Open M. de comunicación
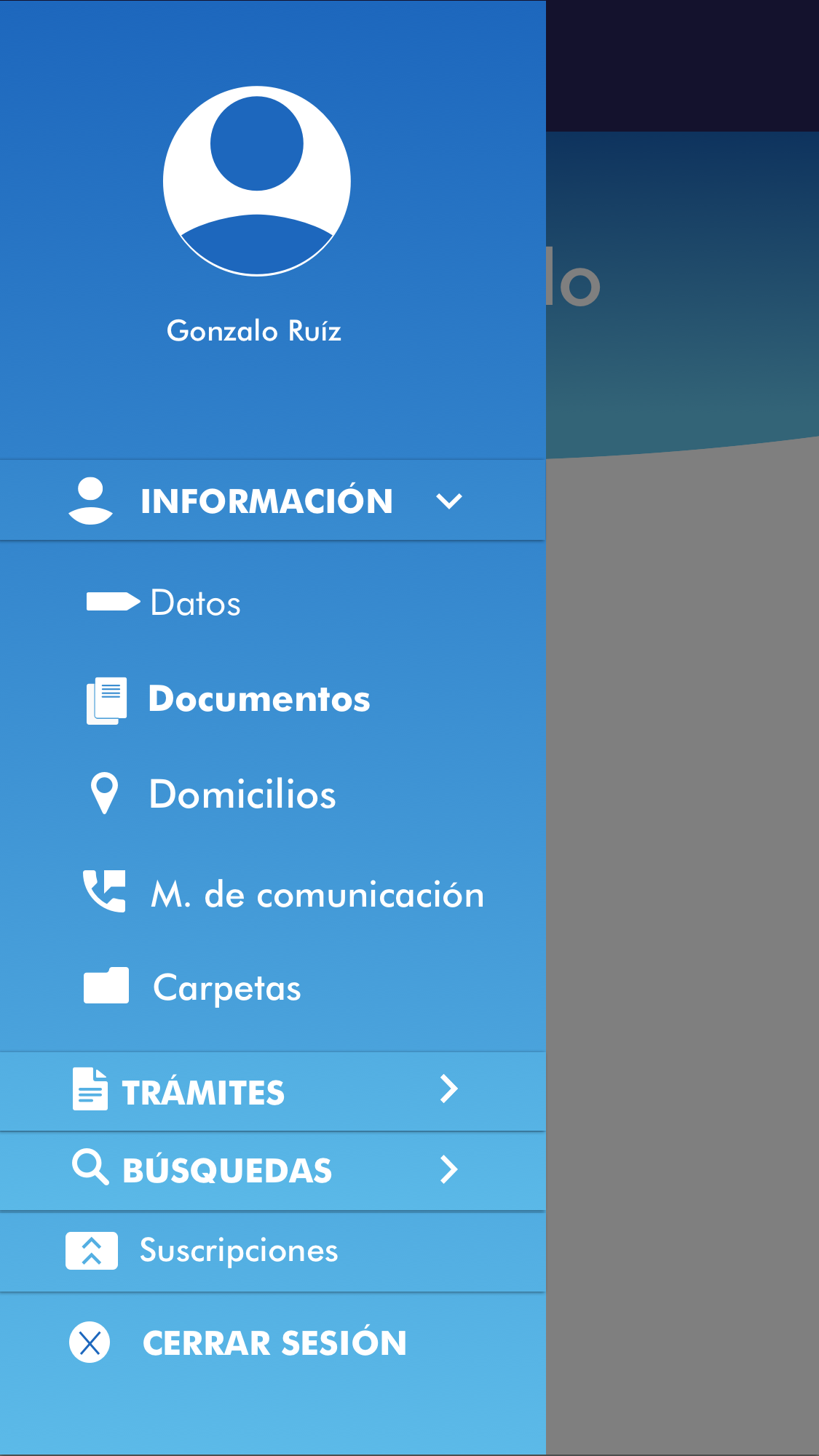The image size is (819, 1456). click(x=317, y=894)
